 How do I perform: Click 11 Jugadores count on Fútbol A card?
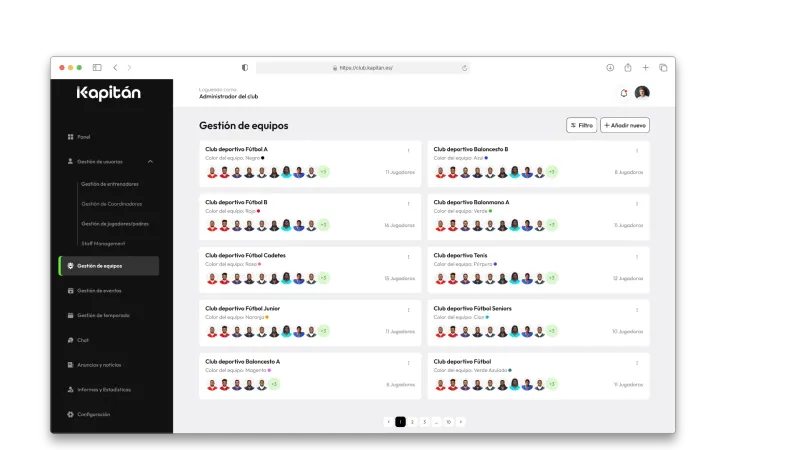coord(400,172)
